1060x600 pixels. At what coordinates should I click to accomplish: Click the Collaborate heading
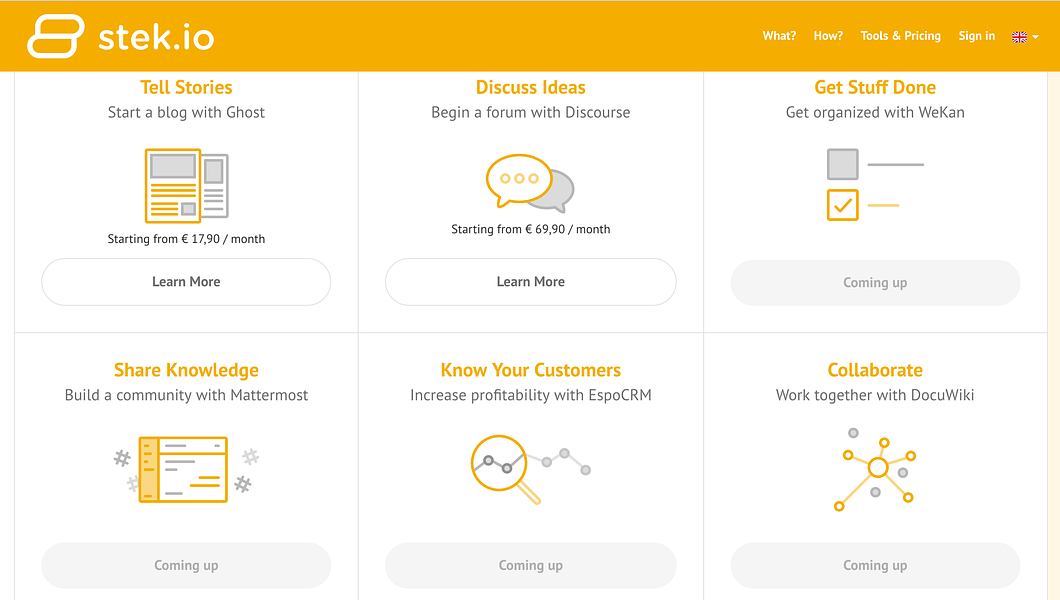[875, 370]
